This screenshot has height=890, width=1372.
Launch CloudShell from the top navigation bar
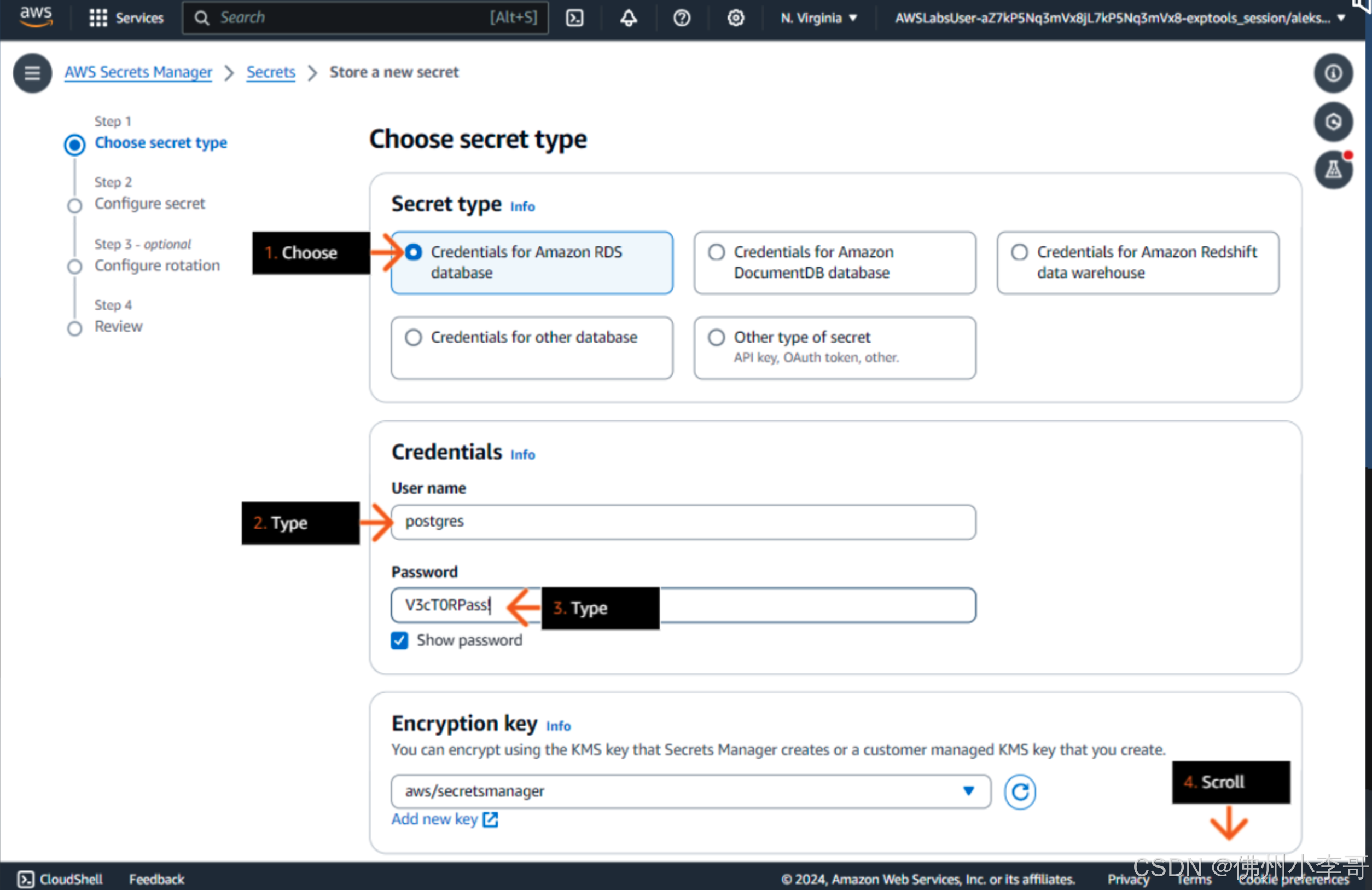pos(575,18)
